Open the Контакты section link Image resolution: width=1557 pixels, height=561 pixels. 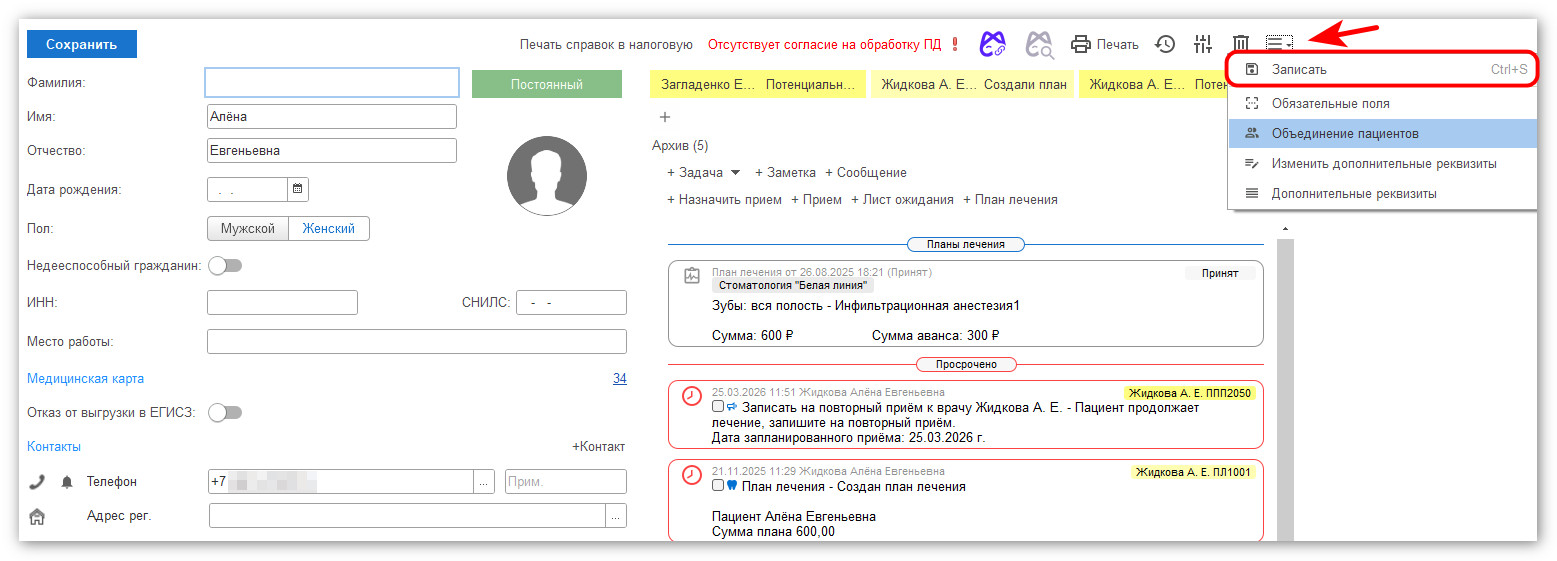click(54, 447)
